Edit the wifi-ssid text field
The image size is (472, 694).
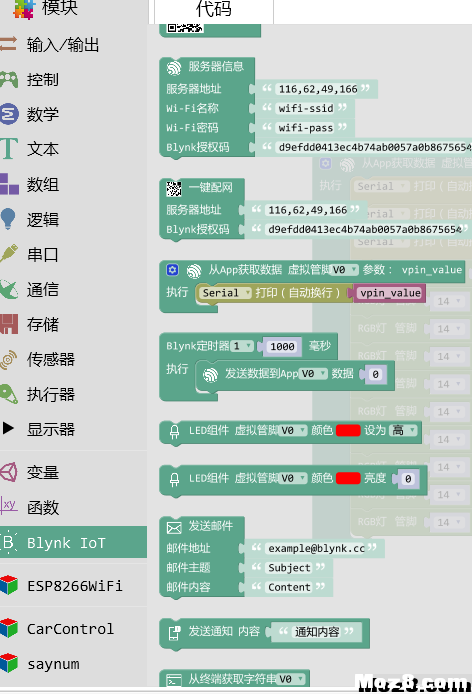[306, 108]
